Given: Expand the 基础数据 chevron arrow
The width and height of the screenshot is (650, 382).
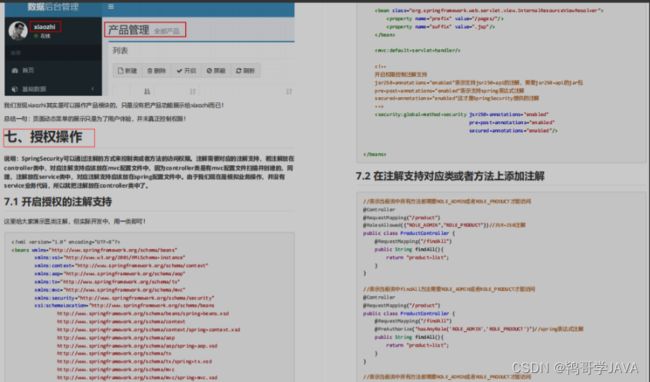Looking at the screenshot, I should click(92, 89).
